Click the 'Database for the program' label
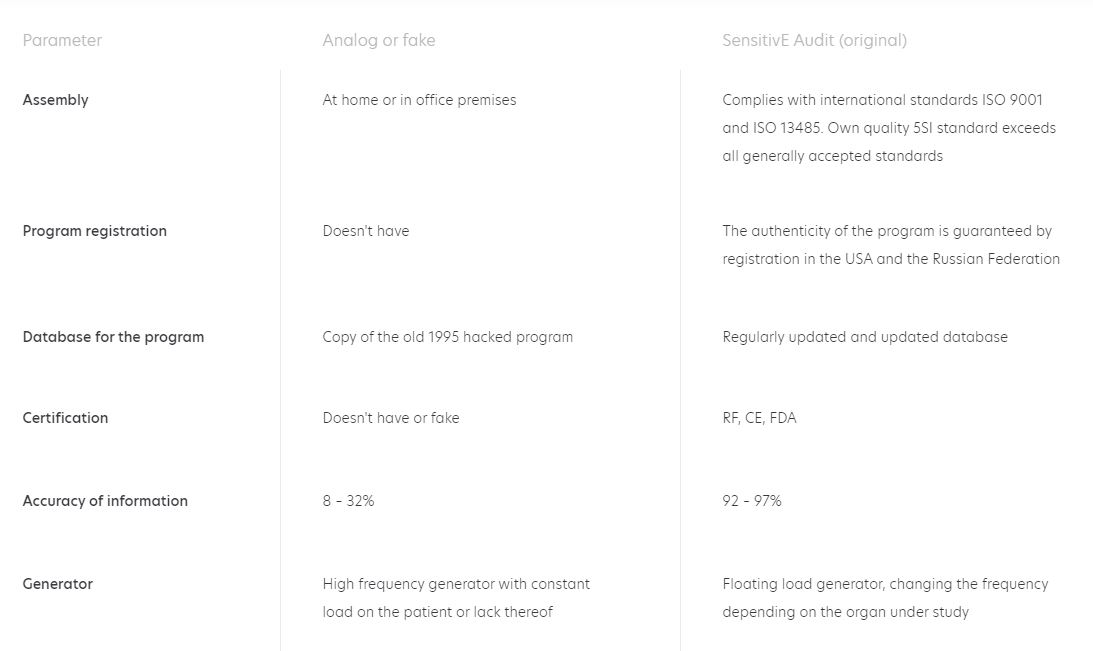 click(x=113, y=337)
